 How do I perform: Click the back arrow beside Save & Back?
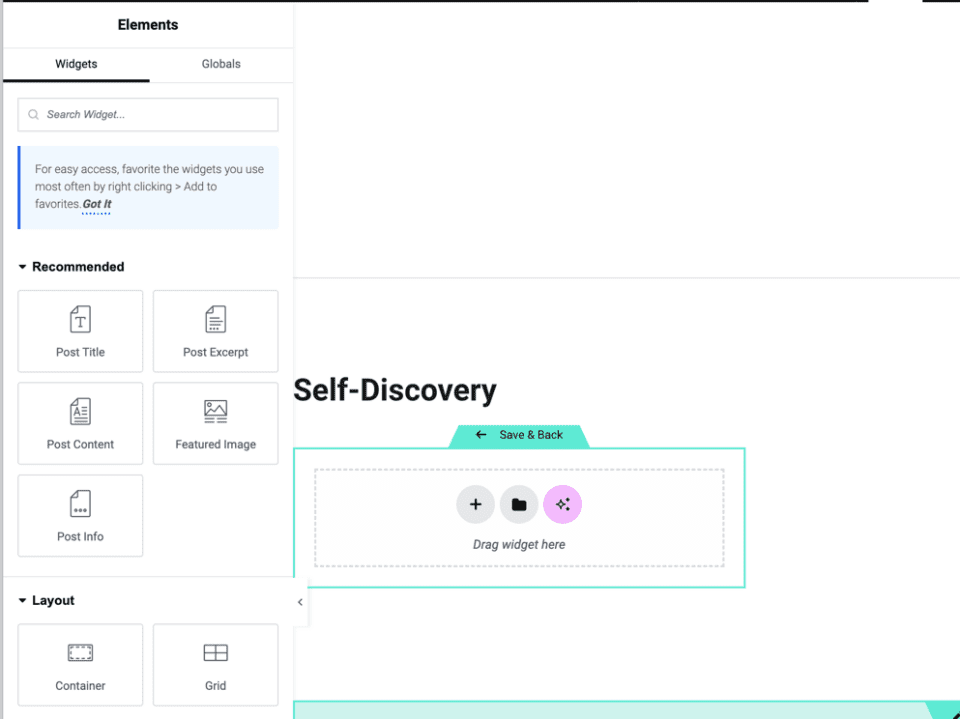pyautogui.click(x=481, y=435)
